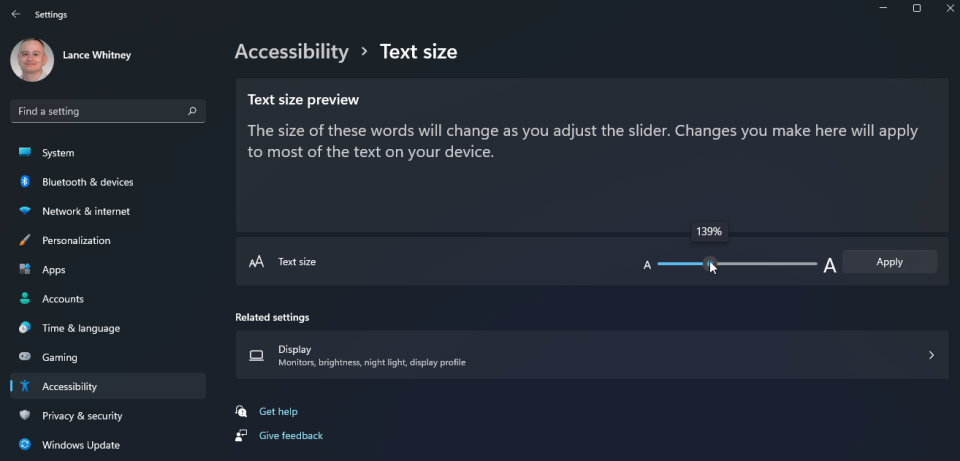Apply the new text size
The width and height of the screenshot is (960, 461).
[890, 261]
